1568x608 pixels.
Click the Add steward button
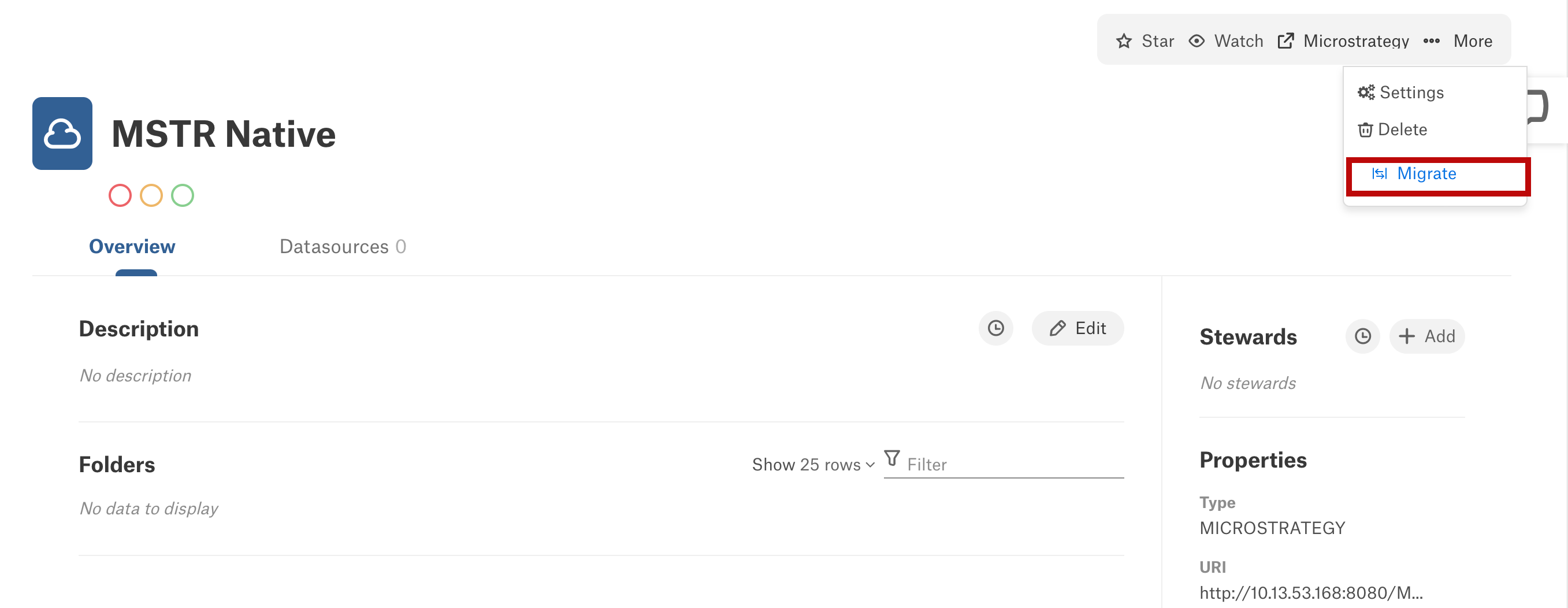pos(1427,336)
